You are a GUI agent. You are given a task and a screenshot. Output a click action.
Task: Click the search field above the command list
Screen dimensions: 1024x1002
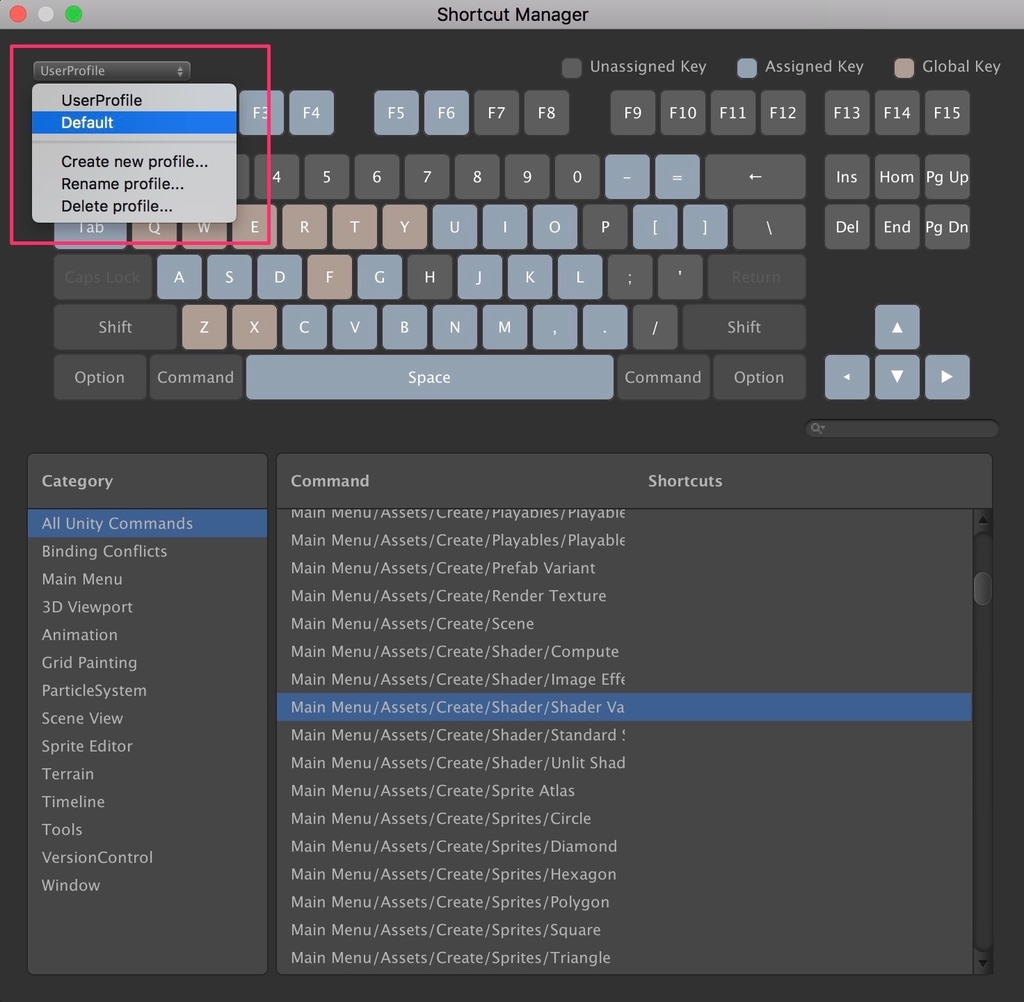[x=902, y=428]
